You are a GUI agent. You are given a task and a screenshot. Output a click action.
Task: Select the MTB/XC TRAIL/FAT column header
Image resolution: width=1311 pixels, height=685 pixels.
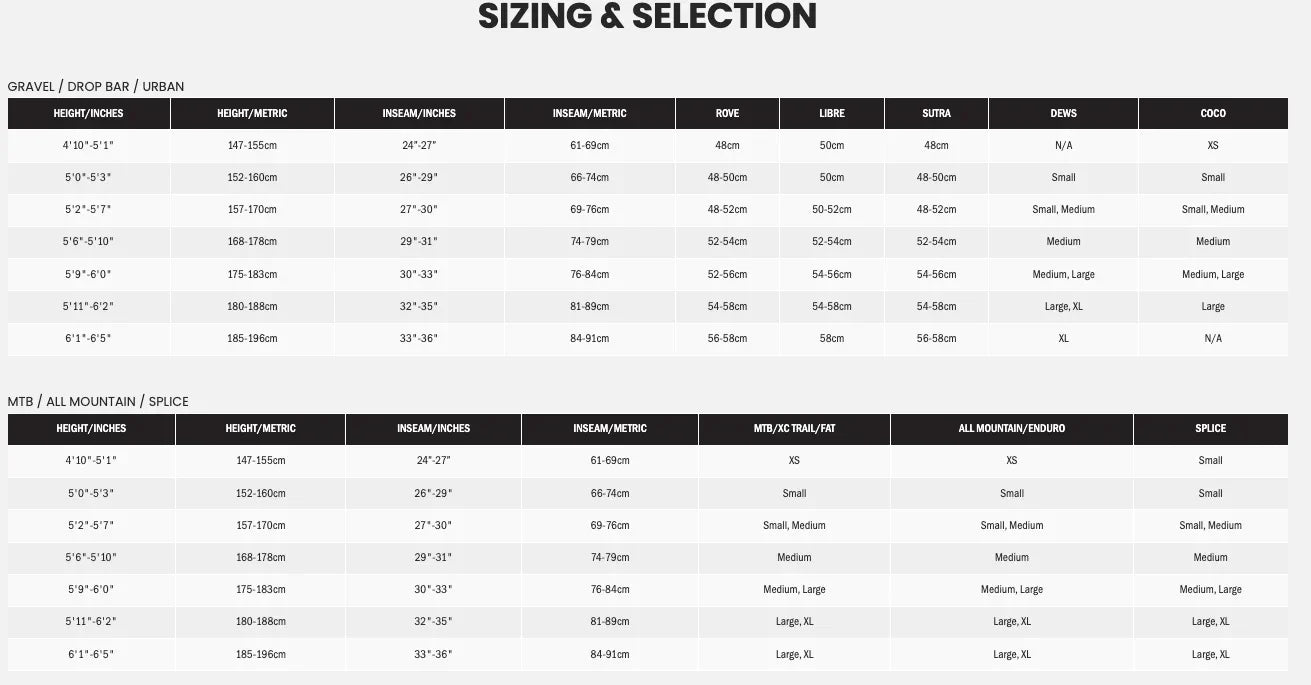[794, 429]
